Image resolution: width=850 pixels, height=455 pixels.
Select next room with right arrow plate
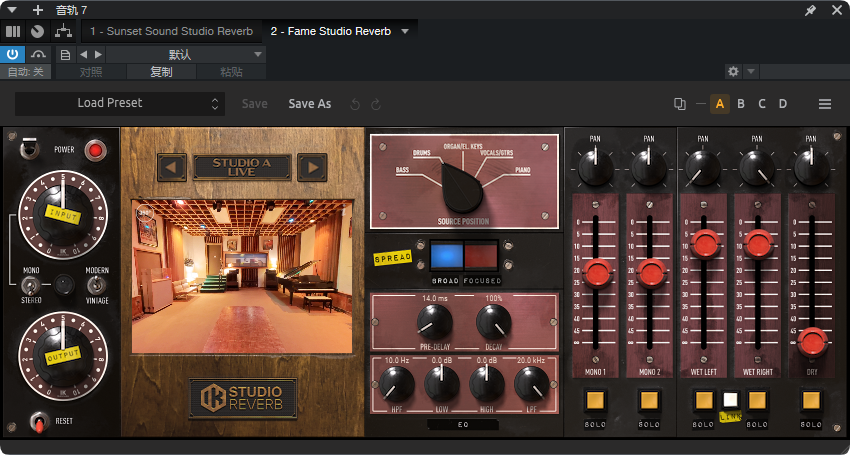[x=312, y=167]
